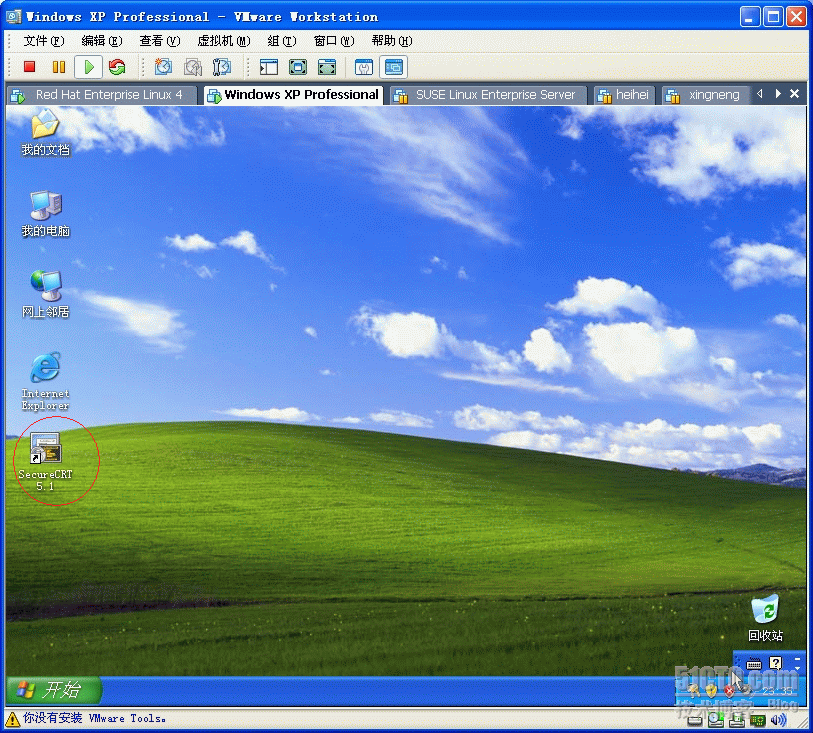The image size is (813, 733).
Task: Click the grayed Revert to snapshot icon
Action: (x=193, y=67)
